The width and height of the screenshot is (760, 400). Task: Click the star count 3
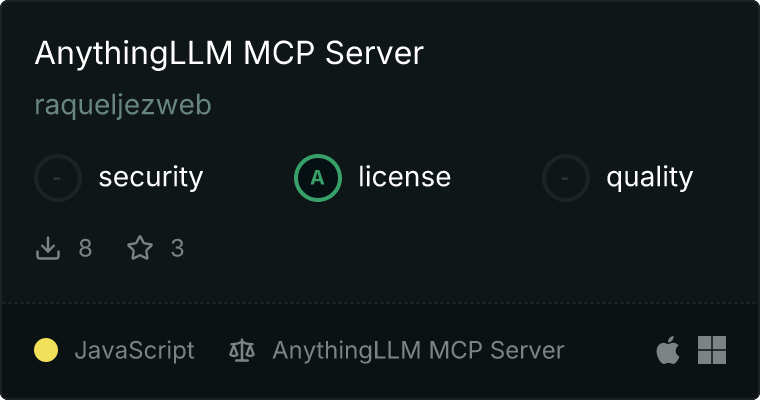tap(177, 248)
